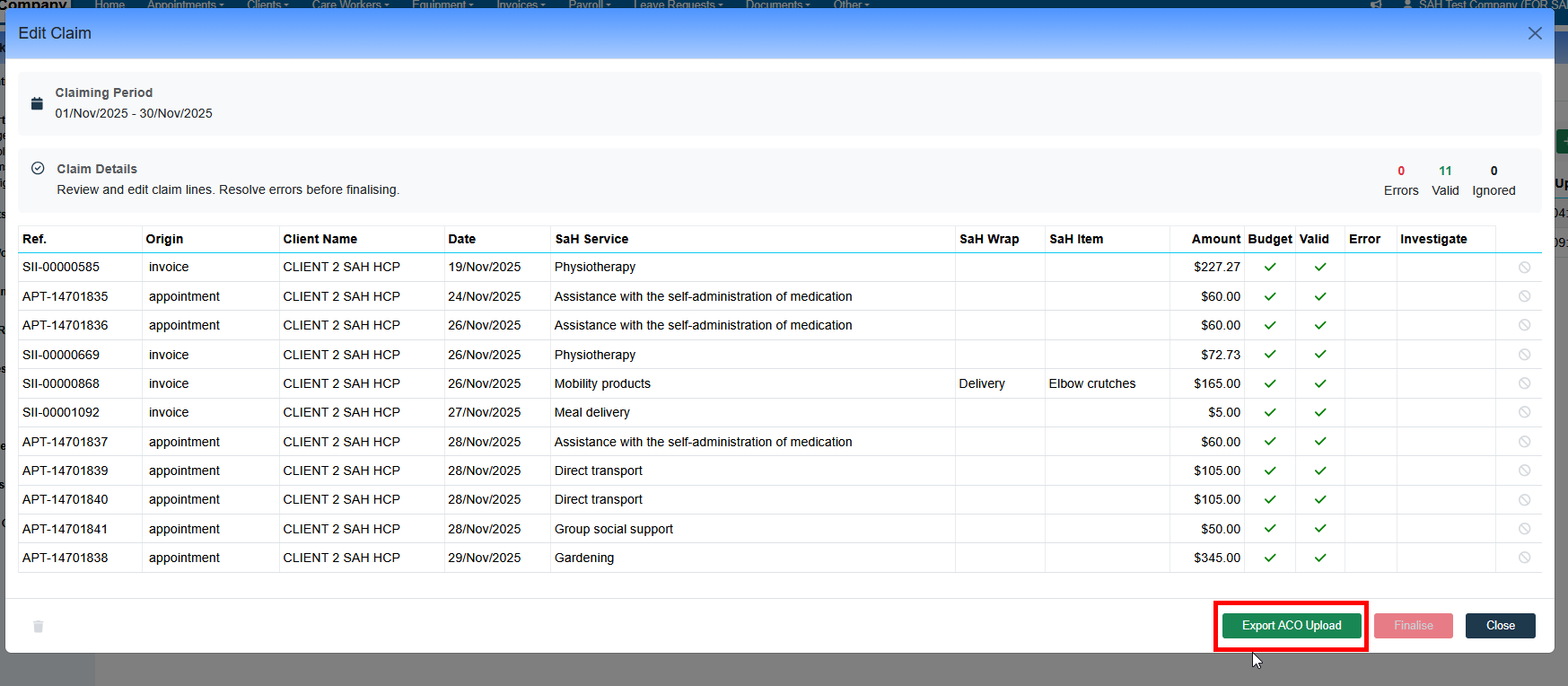Viewport: 1568px width, 686px height.
Task: Click ignore icon for the Gardening row
Action: point(1524,558)
